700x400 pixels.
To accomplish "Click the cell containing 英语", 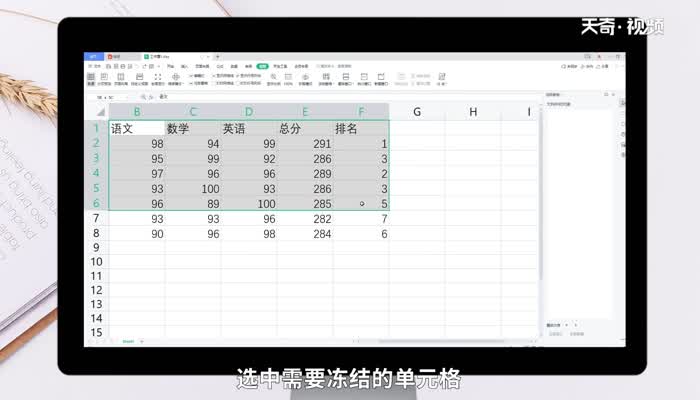I will click(249, 129).
